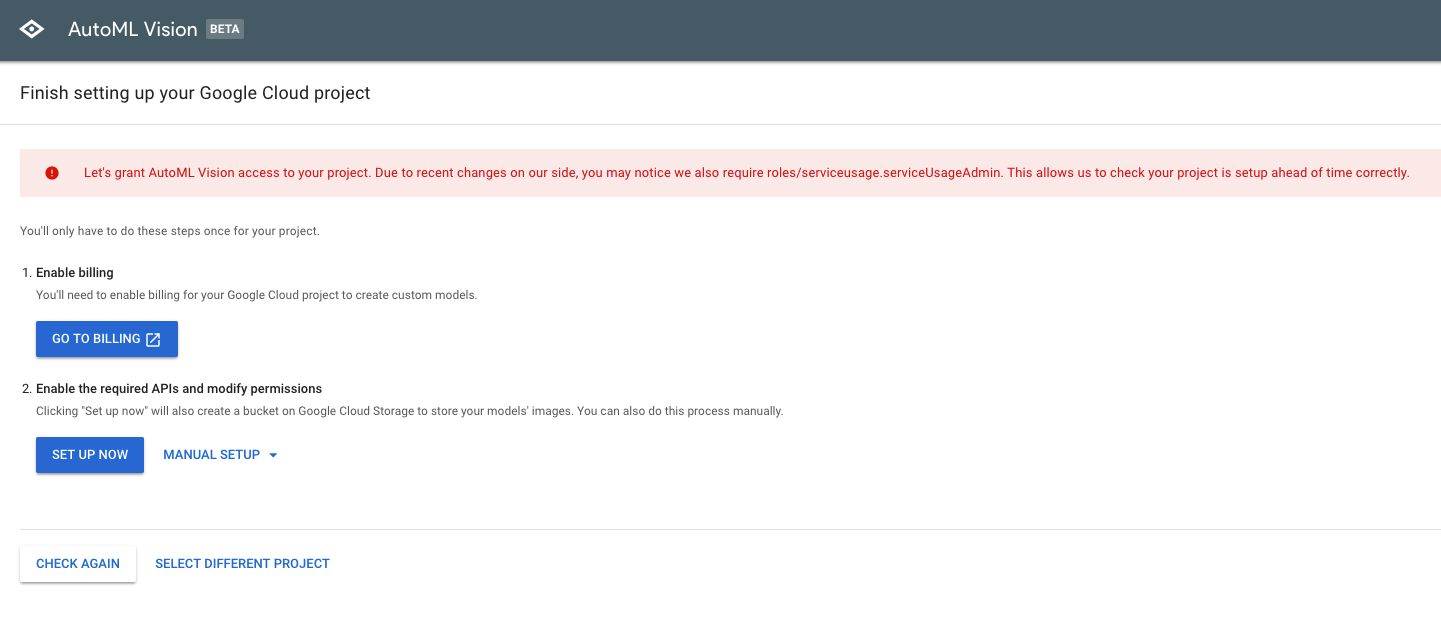The image size is (1441, 634).
Task: Click the 'You'll need to enable billing' description
Action: click(x=257, y=295)
